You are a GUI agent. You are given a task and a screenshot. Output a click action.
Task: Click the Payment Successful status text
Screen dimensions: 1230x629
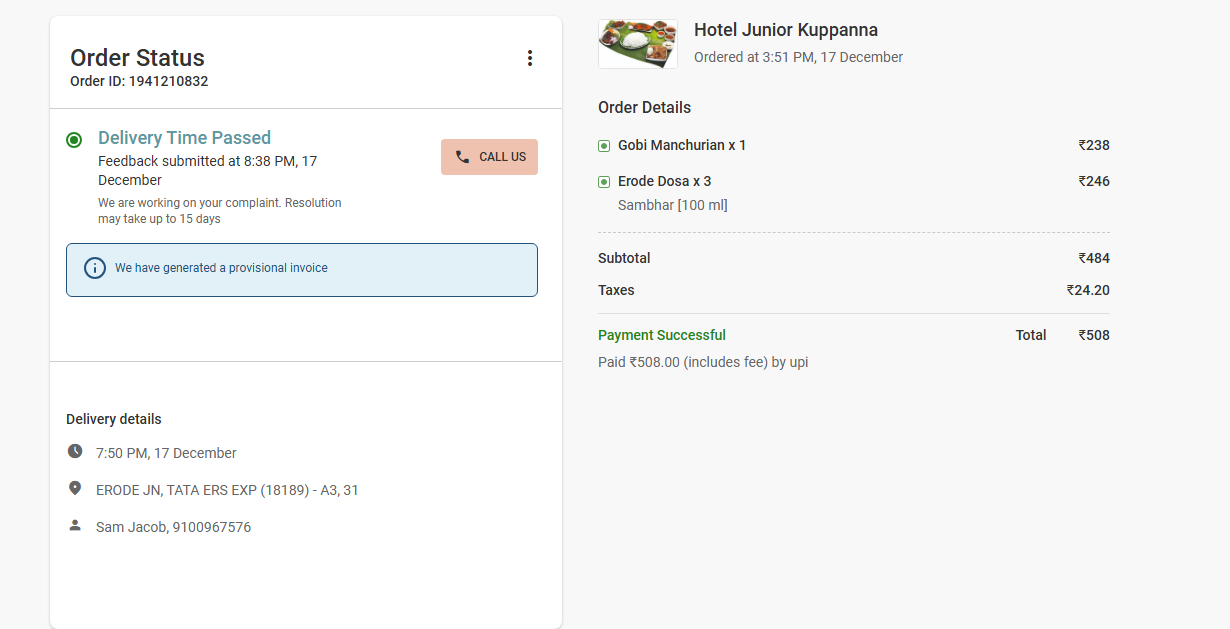point(662,335)
